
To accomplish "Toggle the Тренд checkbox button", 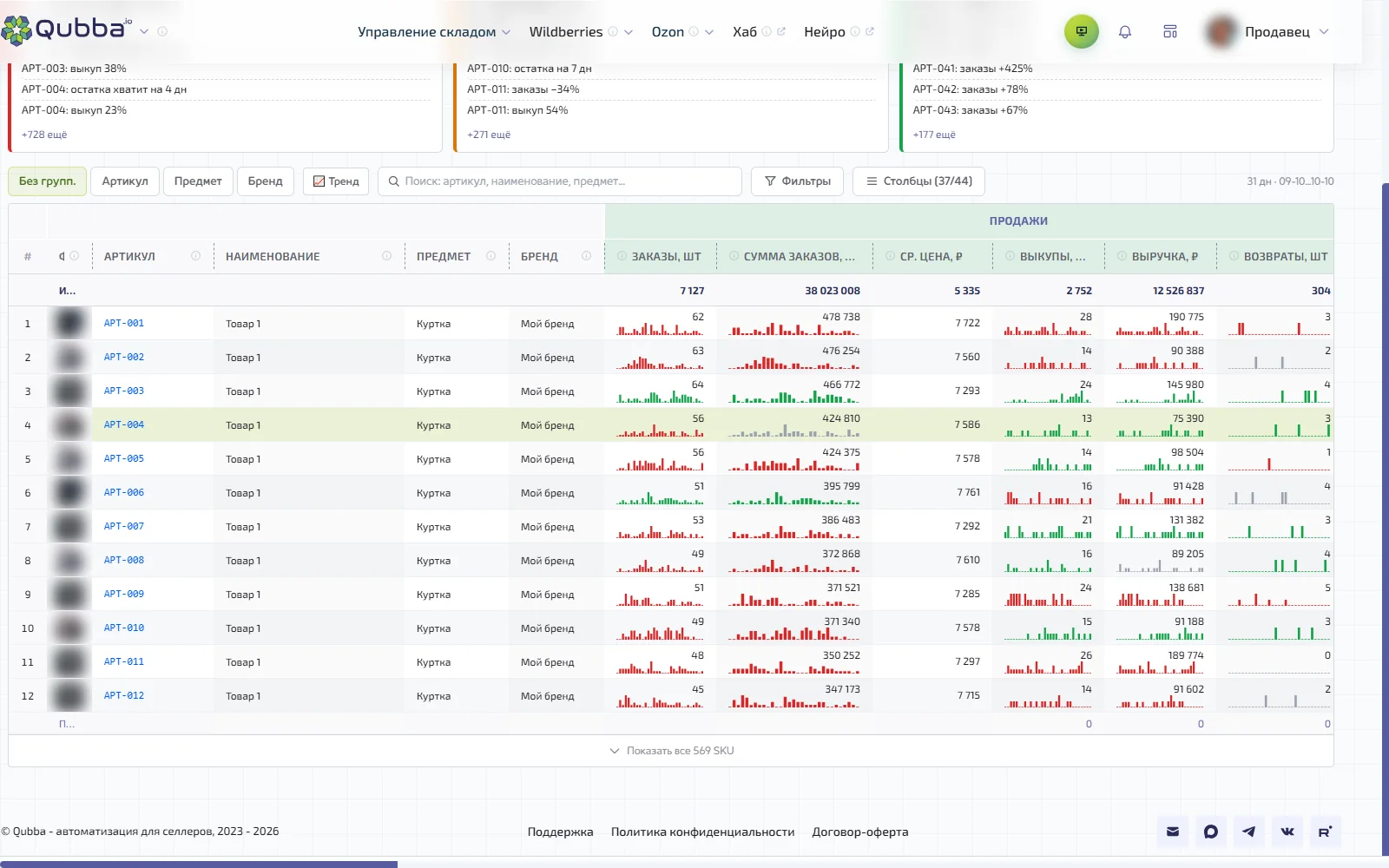I will coord(336,181).
